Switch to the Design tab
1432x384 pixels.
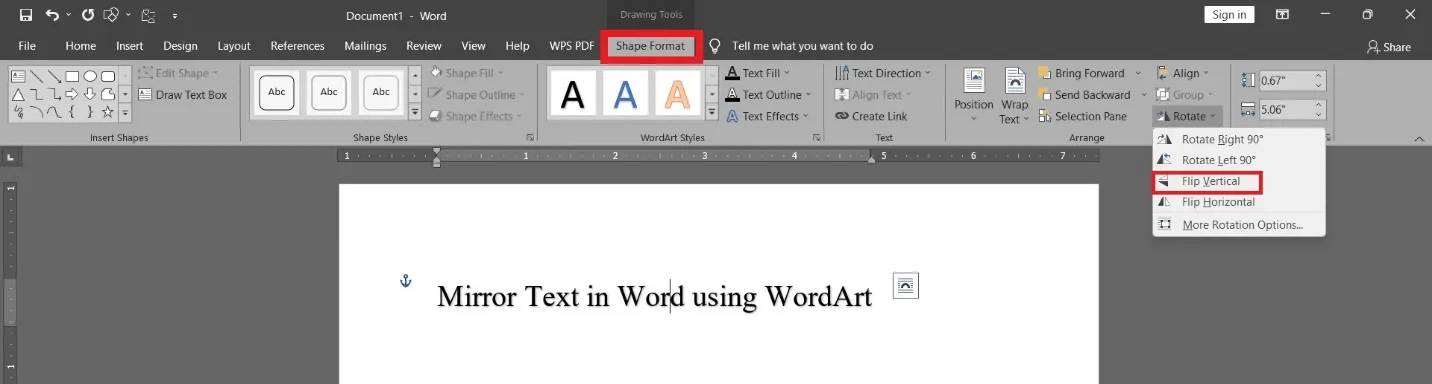[x=180, y=46]
